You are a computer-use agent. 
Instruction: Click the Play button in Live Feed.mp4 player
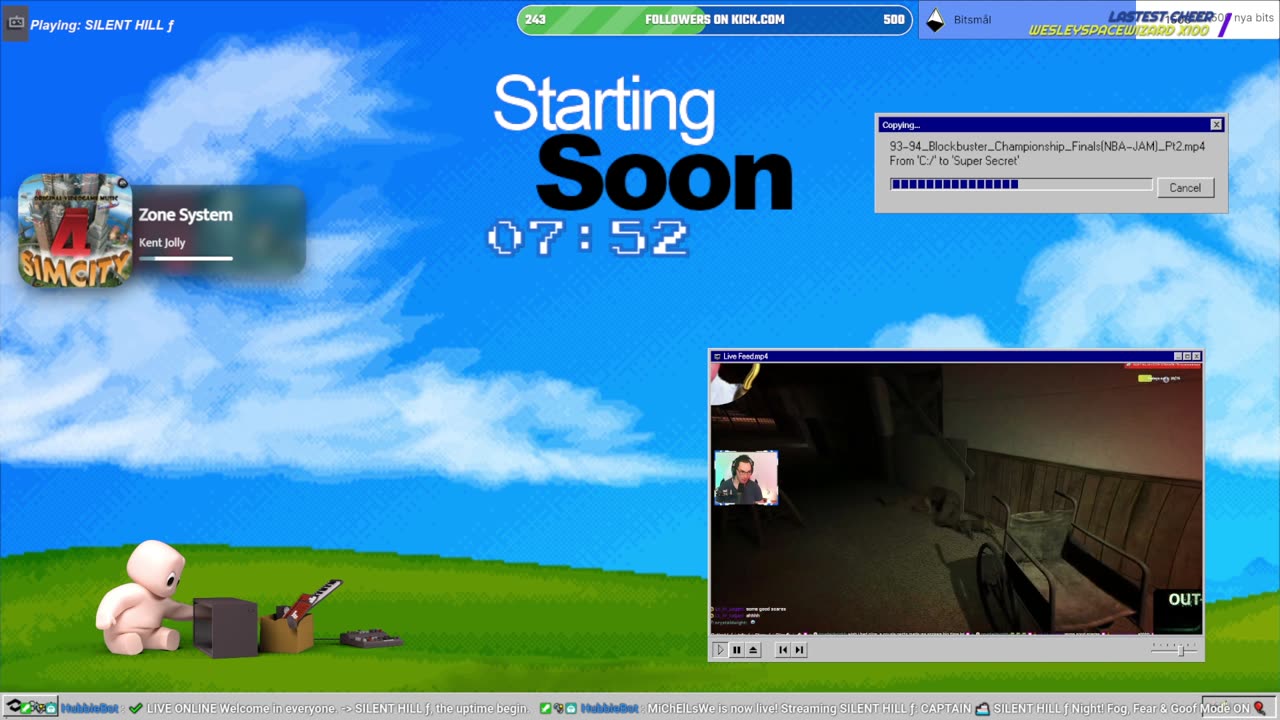[x=719, y=650]
